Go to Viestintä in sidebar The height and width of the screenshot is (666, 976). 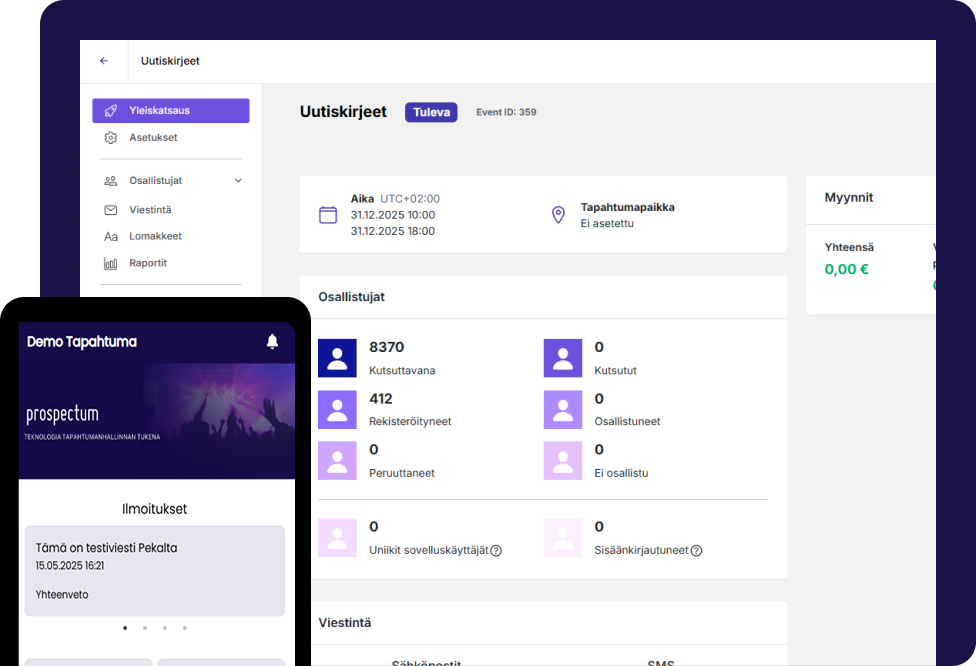pos(150,210)
